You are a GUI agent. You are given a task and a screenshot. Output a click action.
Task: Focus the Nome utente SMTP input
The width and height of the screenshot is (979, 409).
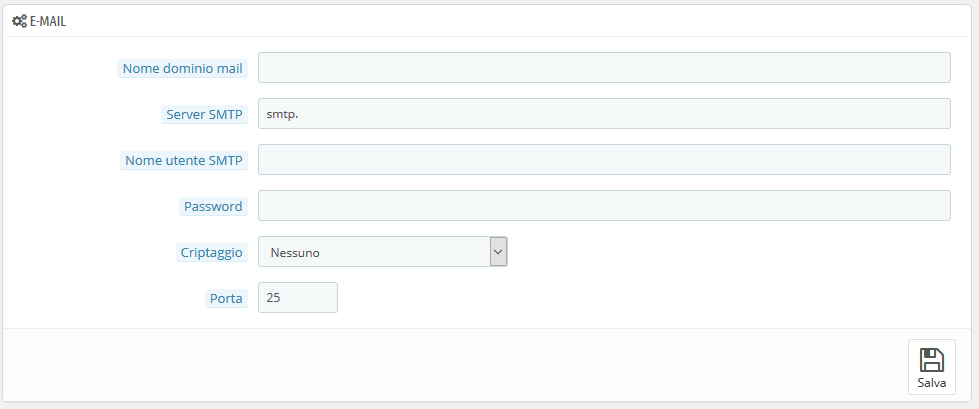click(604, 160)
